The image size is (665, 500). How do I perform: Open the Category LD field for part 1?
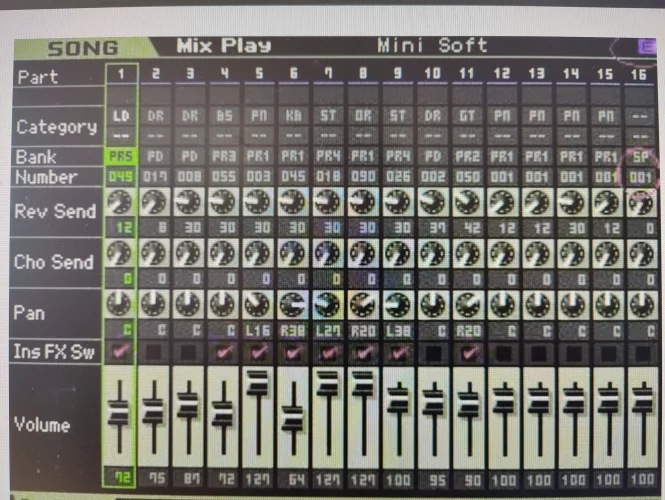[119, 116]
